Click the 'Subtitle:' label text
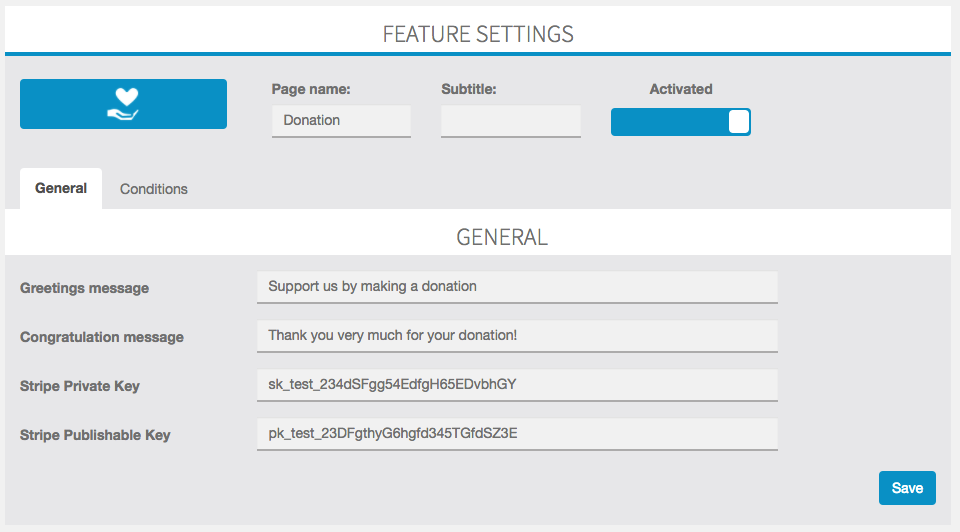Image resolution: width=960 pixels, height=532 pixels. coord(469,89)
